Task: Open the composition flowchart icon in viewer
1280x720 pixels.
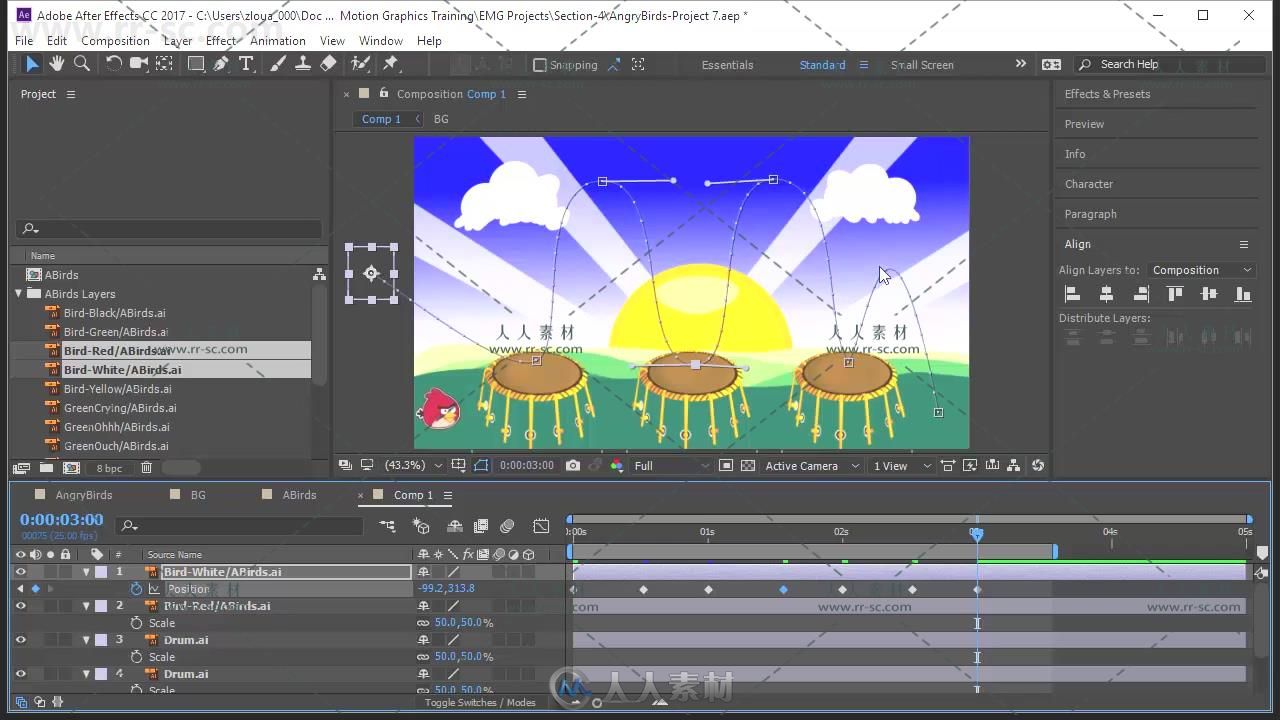Action: click(1014, 466)
